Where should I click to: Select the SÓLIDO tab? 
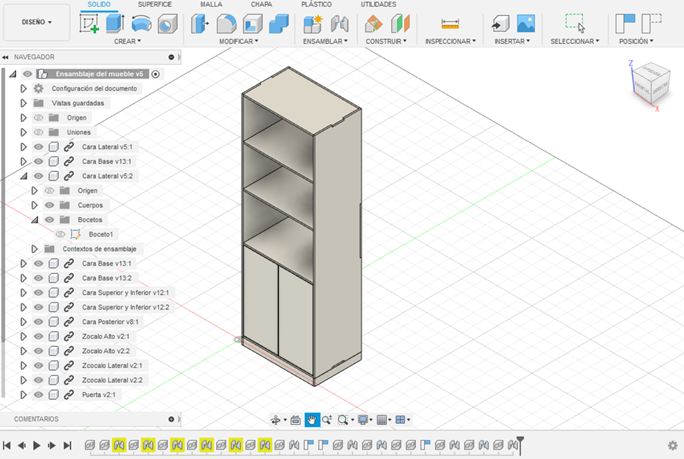(x=99, y=4)
